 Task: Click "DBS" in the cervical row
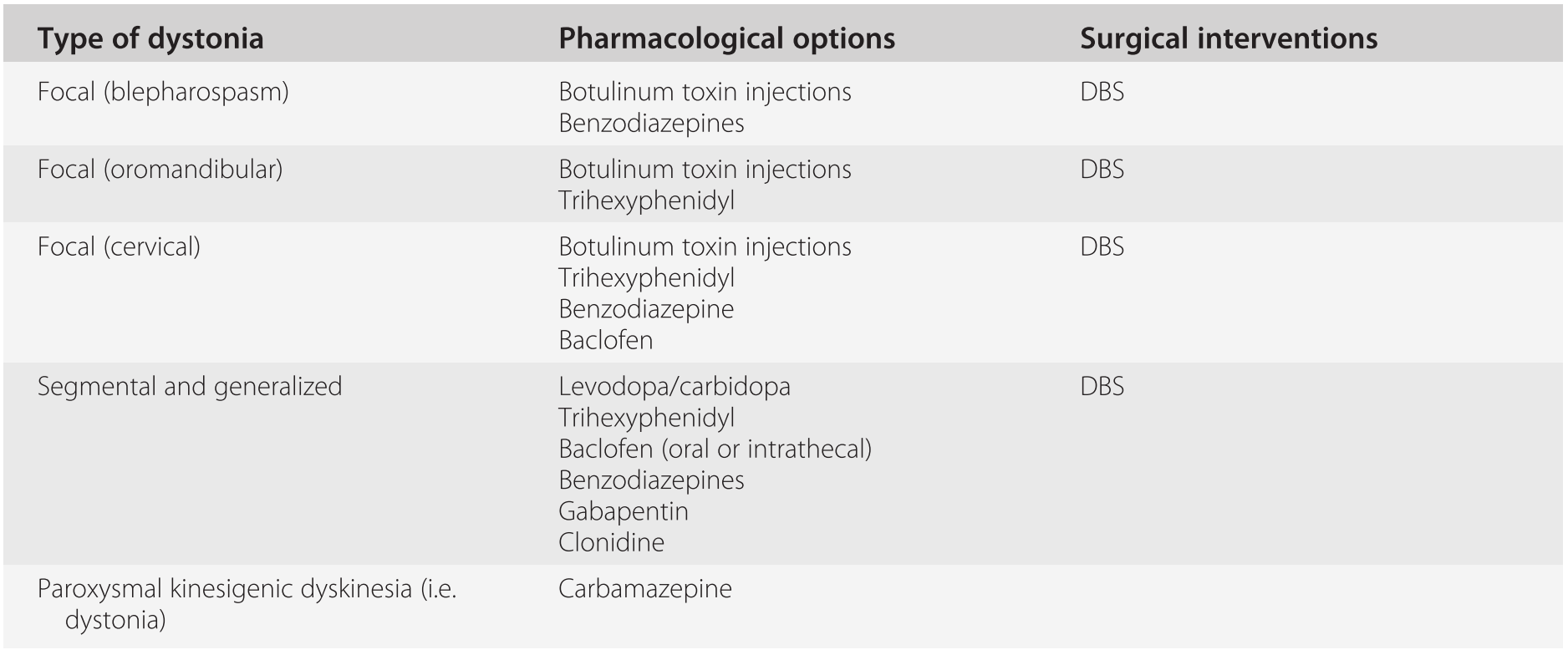coord(1102,247)
